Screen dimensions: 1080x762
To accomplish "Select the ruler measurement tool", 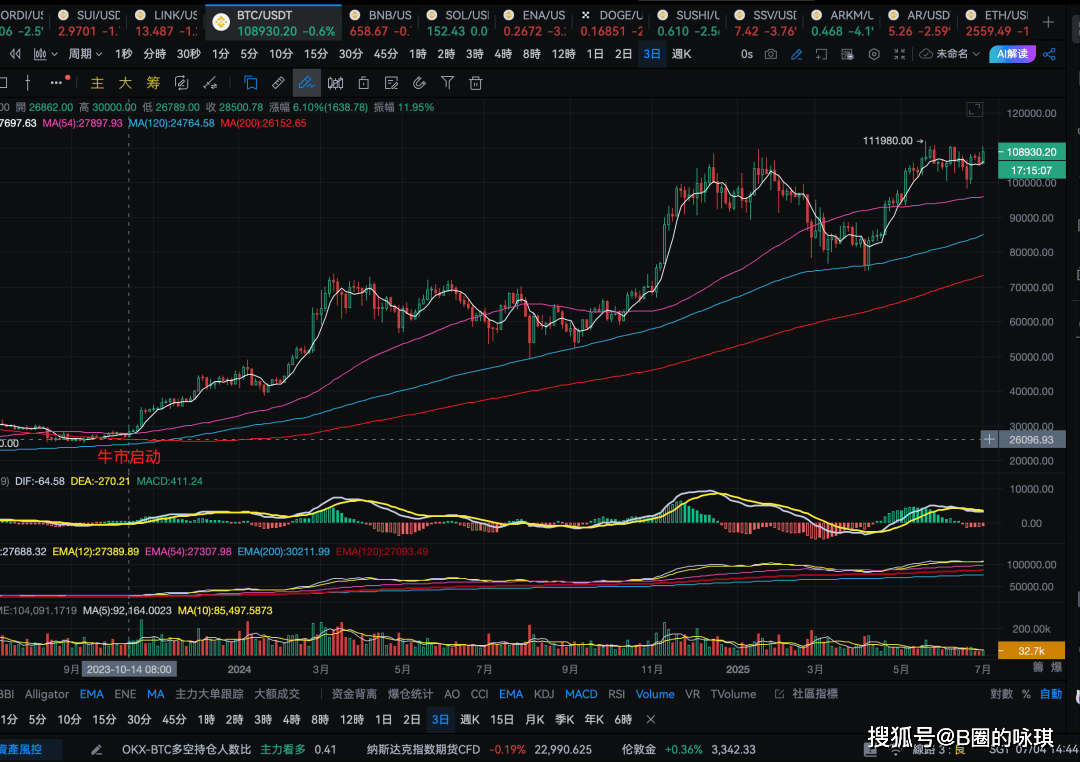I will tap(278, 83).
